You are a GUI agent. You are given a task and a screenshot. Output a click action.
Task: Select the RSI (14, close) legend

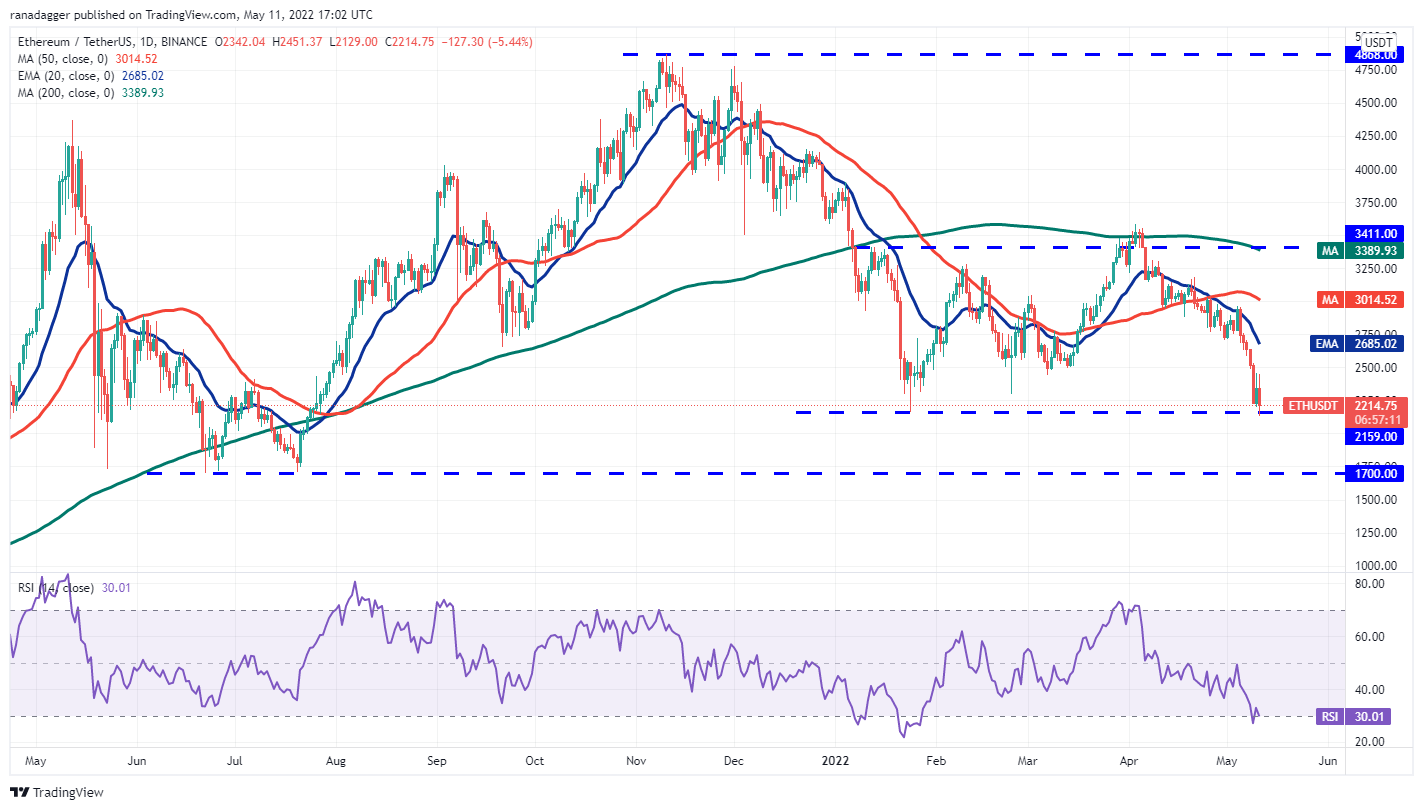[58, 588]
